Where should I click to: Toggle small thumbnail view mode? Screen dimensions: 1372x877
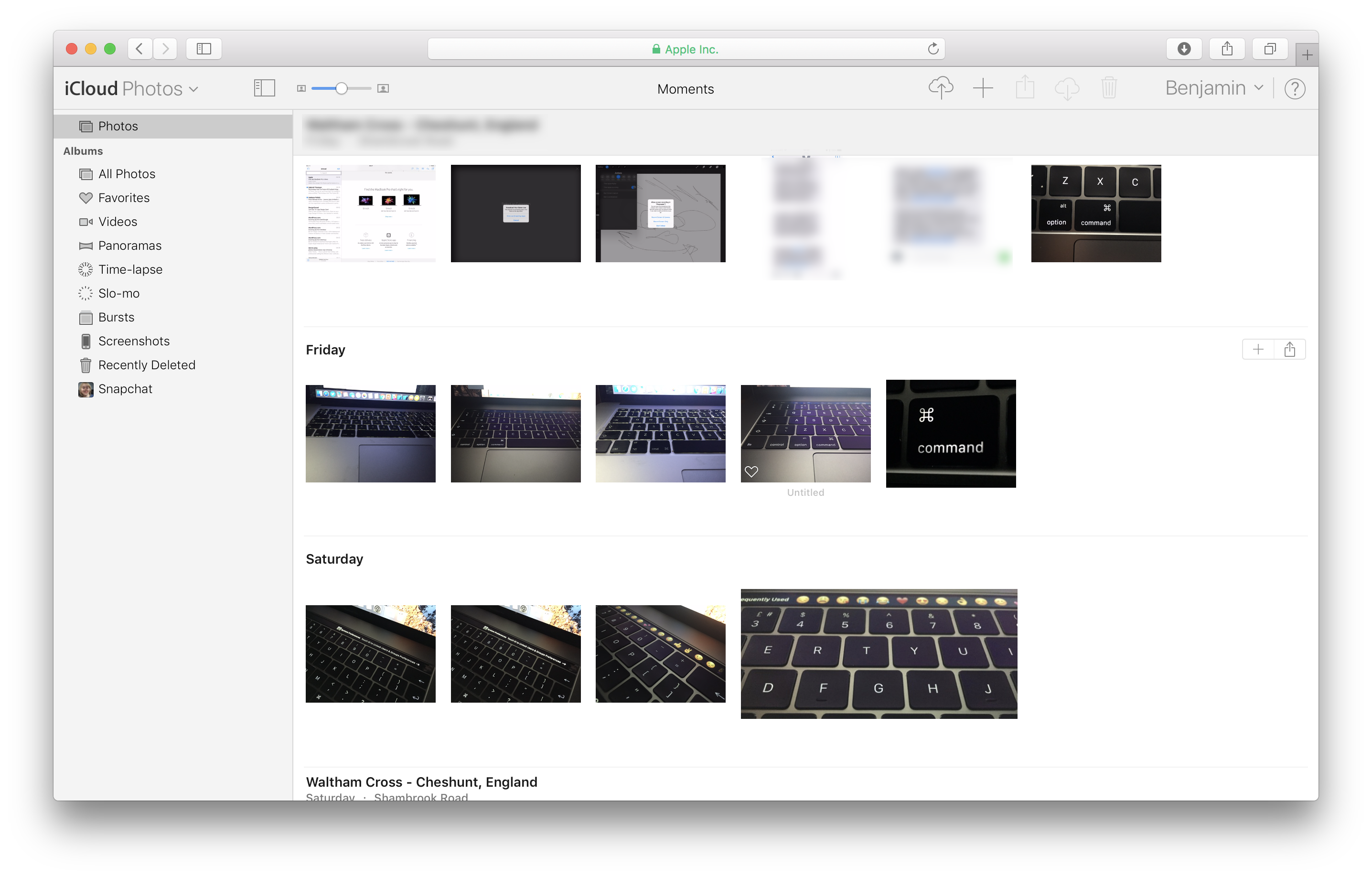300,89
